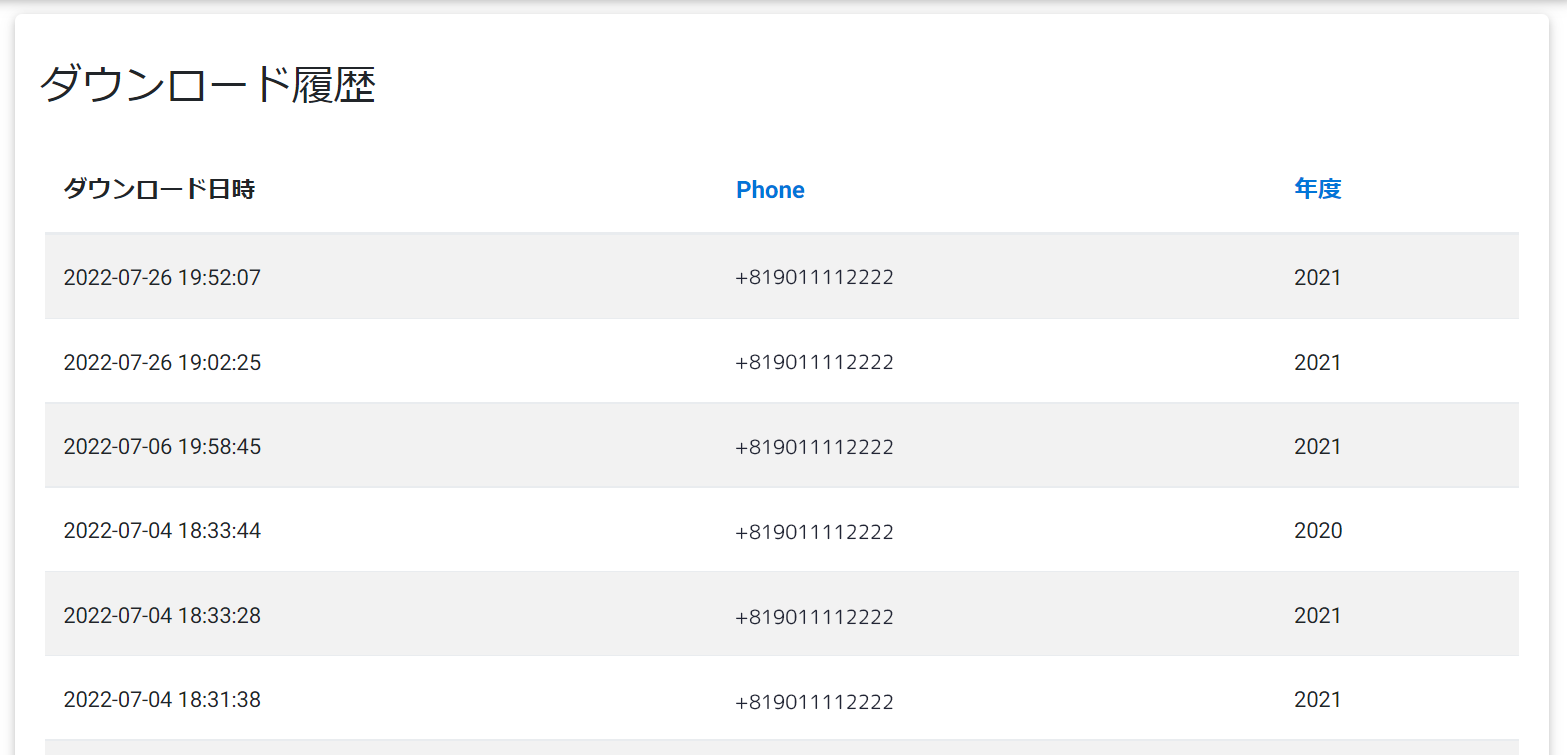This screenshot has height=755, width=1567.
Task: Sort table by the Phone column header
Action: click(770, 190)
